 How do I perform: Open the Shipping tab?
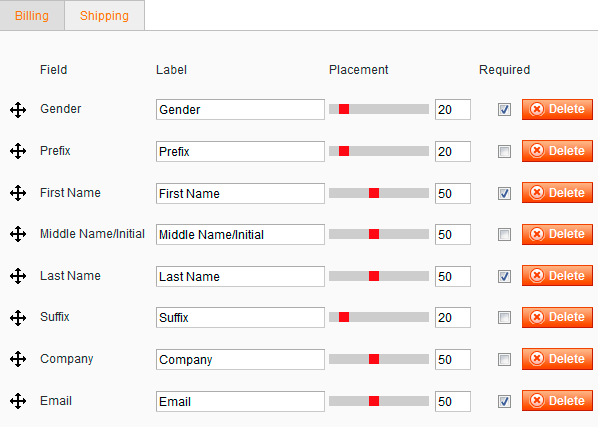(x=104, y=16)
